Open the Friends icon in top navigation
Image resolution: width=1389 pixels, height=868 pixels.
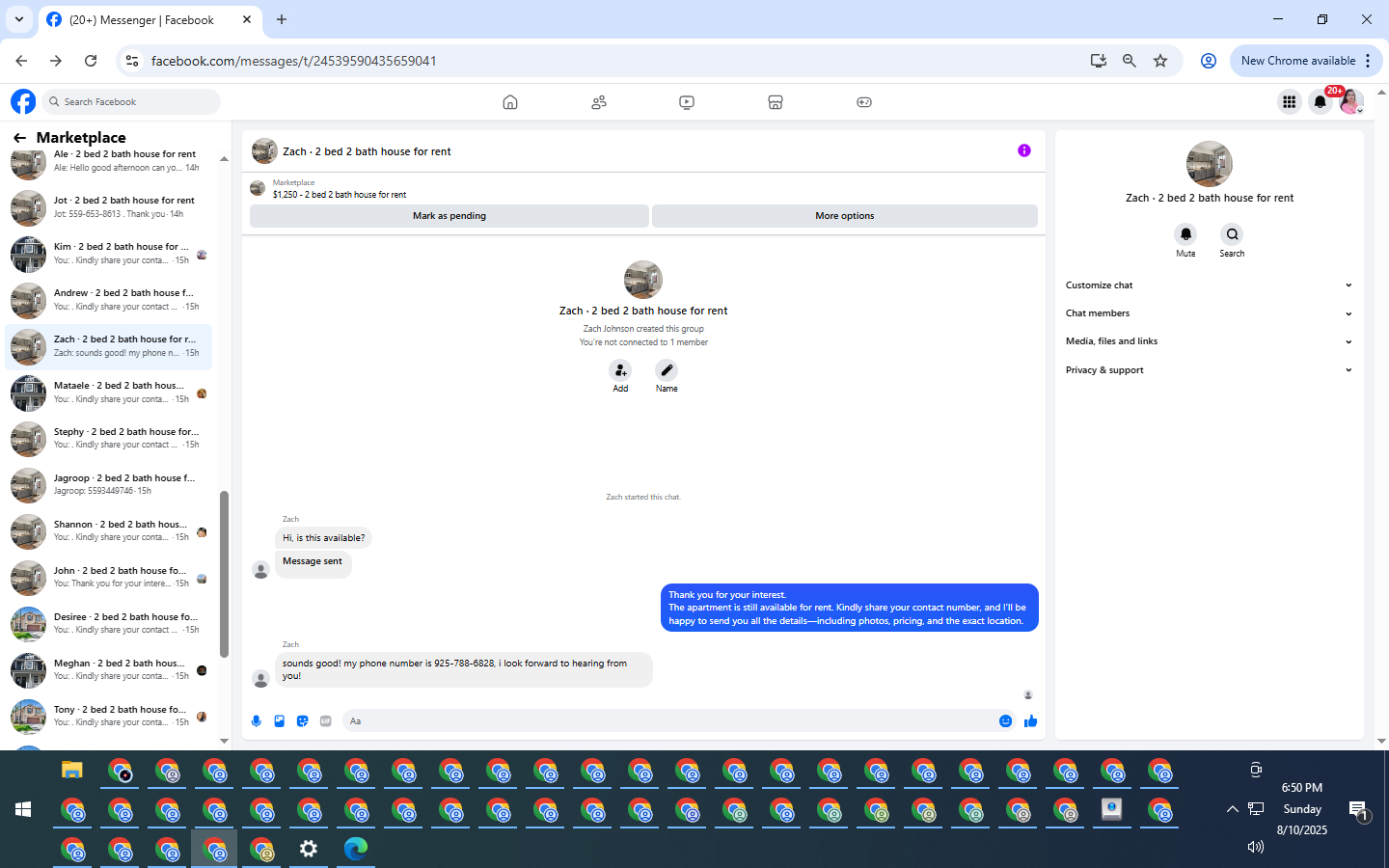point(599,102)
